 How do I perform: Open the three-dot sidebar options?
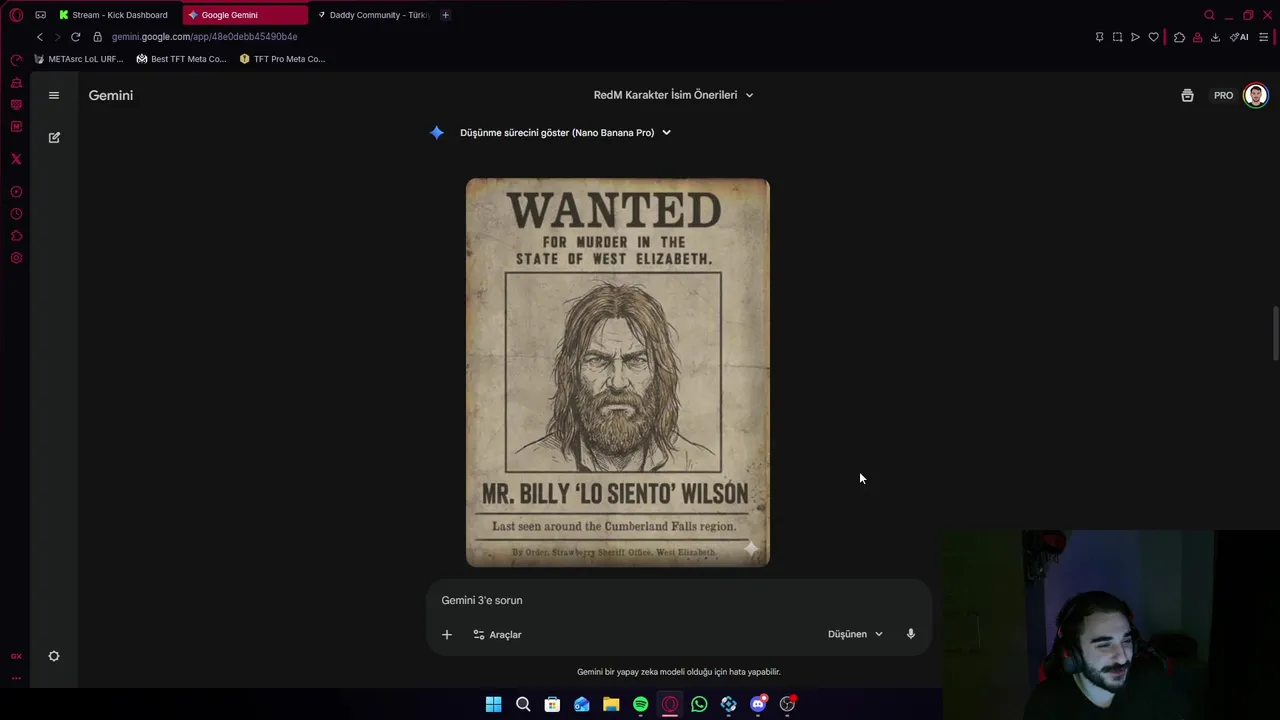(x=16, y=678)
